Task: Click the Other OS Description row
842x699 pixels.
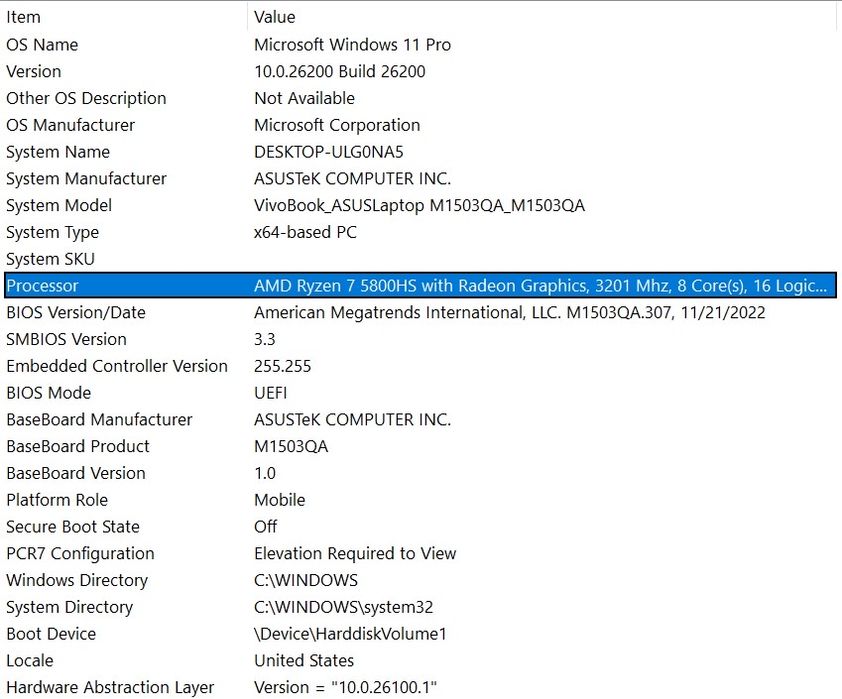Action: pyautogui.click(x=86, y=98)
